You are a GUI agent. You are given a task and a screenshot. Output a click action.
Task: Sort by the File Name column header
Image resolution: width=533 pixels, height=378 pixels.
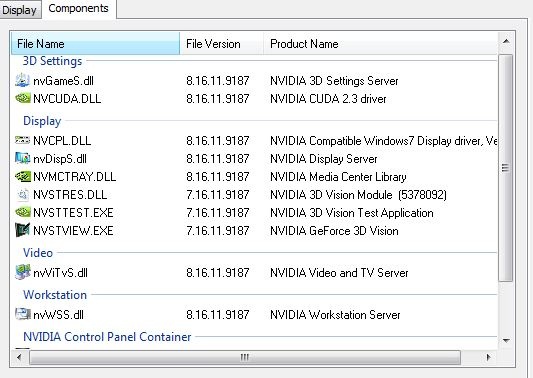[x=95, y=44]
